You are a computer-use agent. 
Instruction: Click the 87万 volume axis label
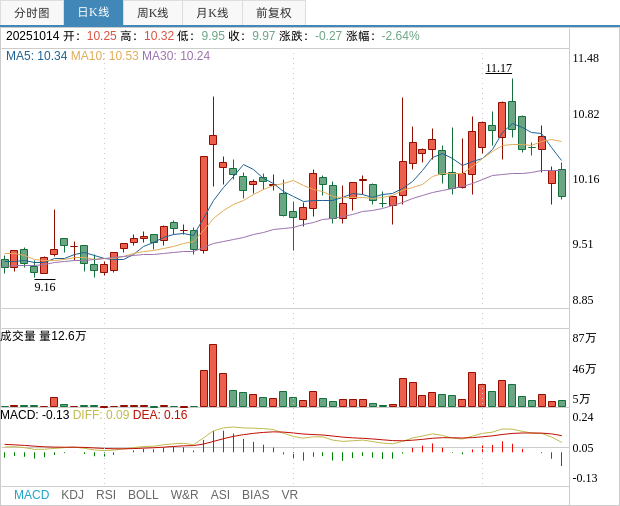point(584,338)
